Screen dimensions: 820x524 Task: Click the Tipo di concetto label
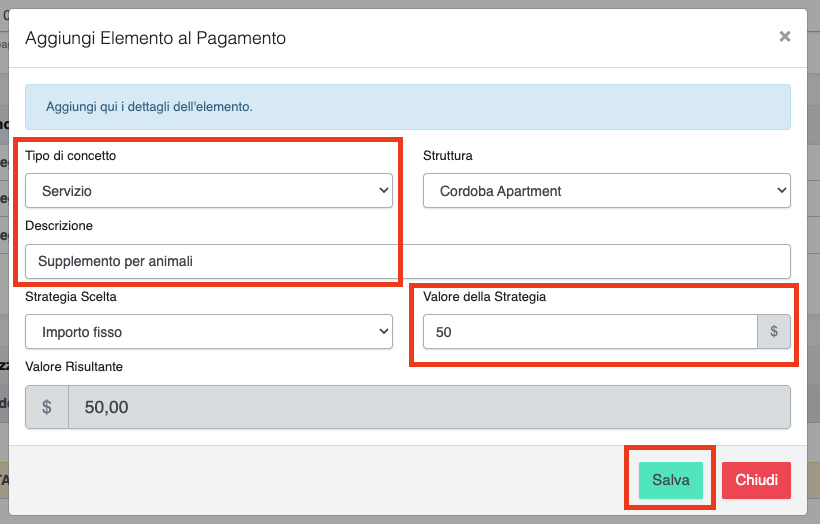pyautogui.click(x=84, y=156)
